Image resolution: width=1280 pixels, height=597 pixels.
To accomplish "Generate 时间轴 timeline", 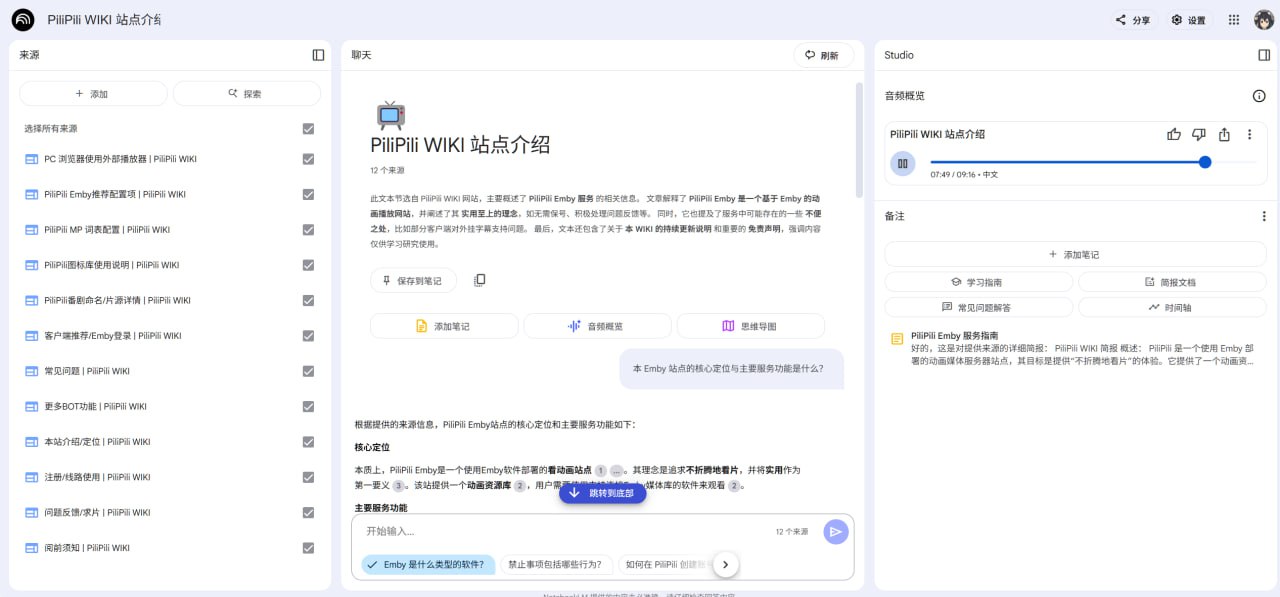I will [x=1172, y=307].
